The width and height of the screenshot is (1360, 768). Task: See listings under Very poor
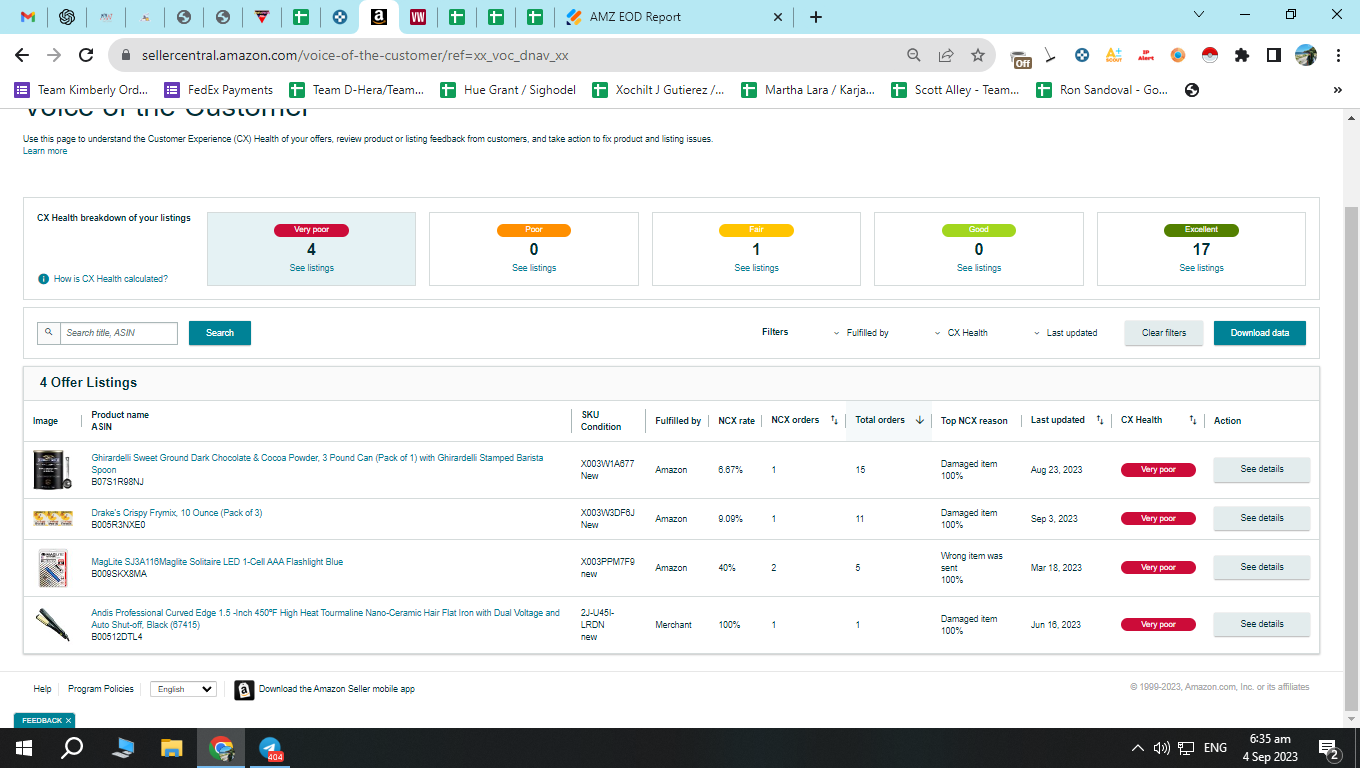[312, 268]
